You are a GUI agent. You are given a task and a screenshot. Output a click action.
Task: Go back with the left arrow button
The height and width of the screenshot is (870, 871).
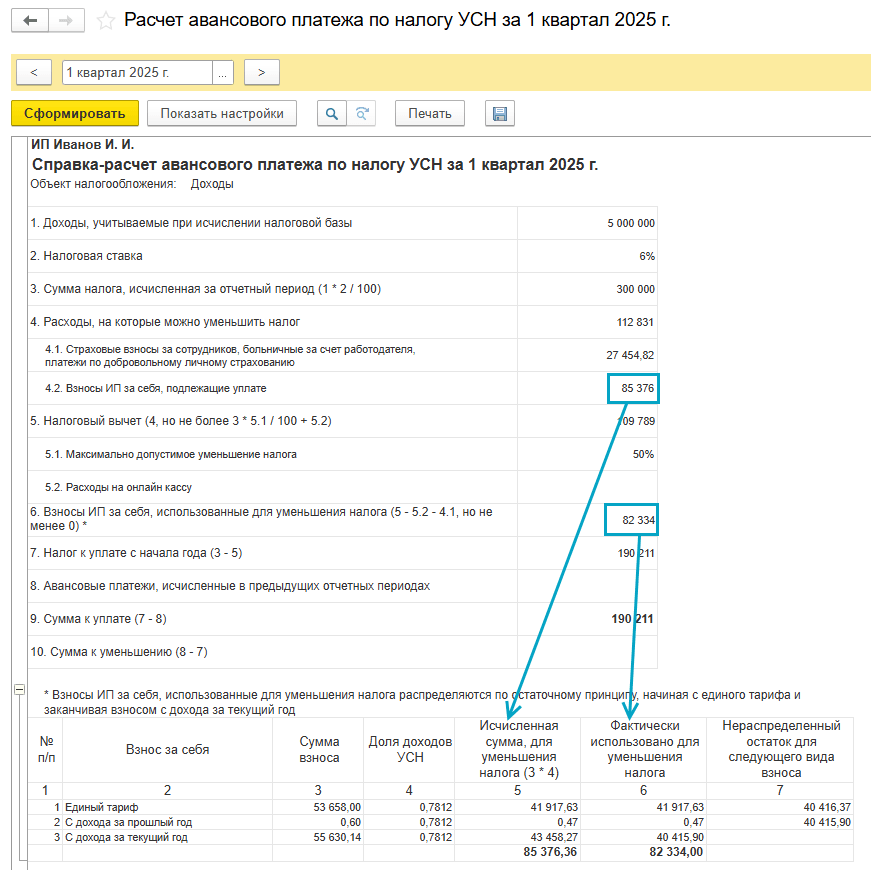[x=30, y=21]
